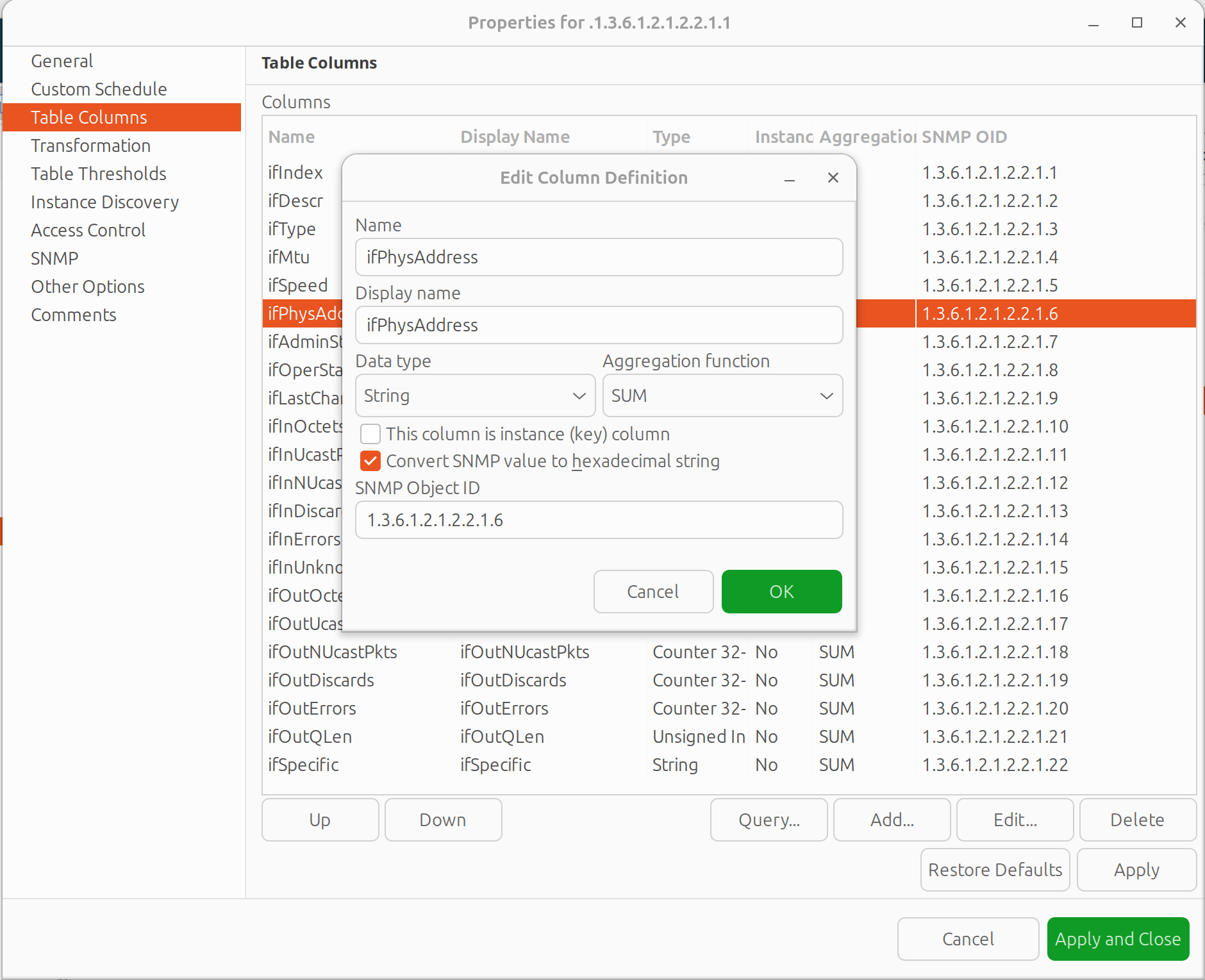Screen dimensions: 1205x980
Task: Maximize the Properties window
Action: (x=1136, y=23)
